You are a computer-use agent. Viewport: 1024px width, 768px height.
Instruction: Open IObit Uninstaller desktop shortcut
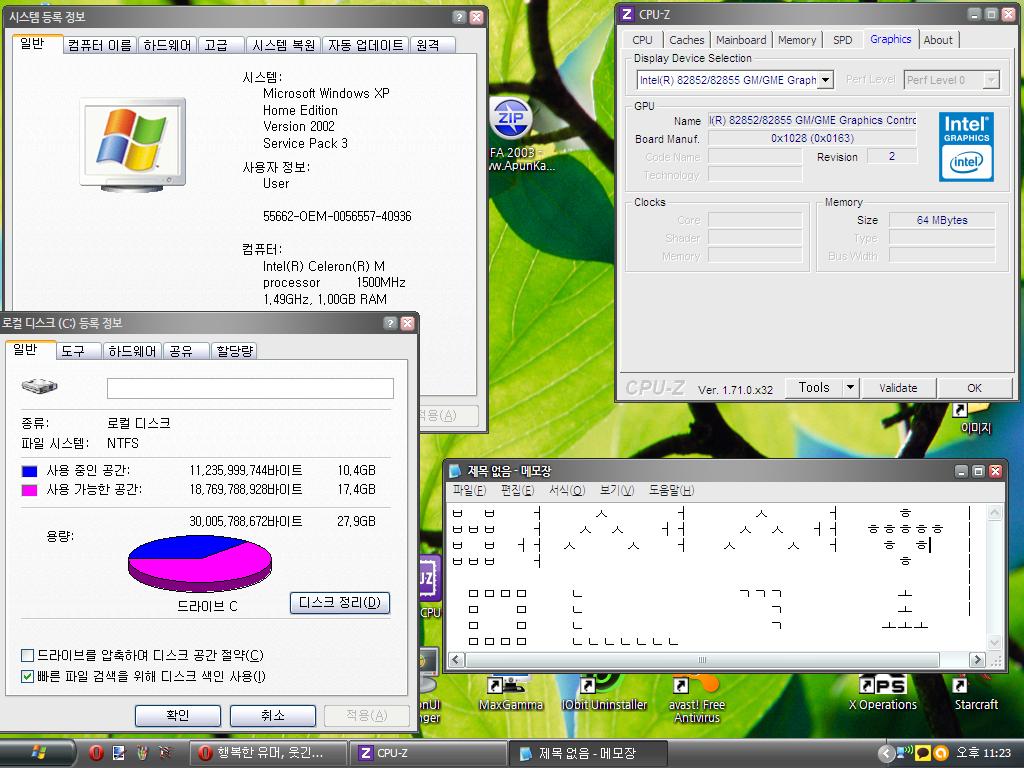(x=604, y=694)
